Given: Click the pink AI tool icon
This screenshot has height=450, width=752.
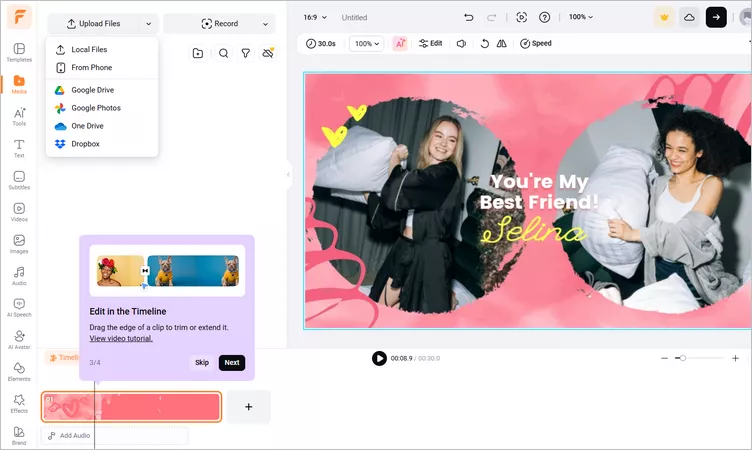Looking at the screenshot, I should [400, 44].
